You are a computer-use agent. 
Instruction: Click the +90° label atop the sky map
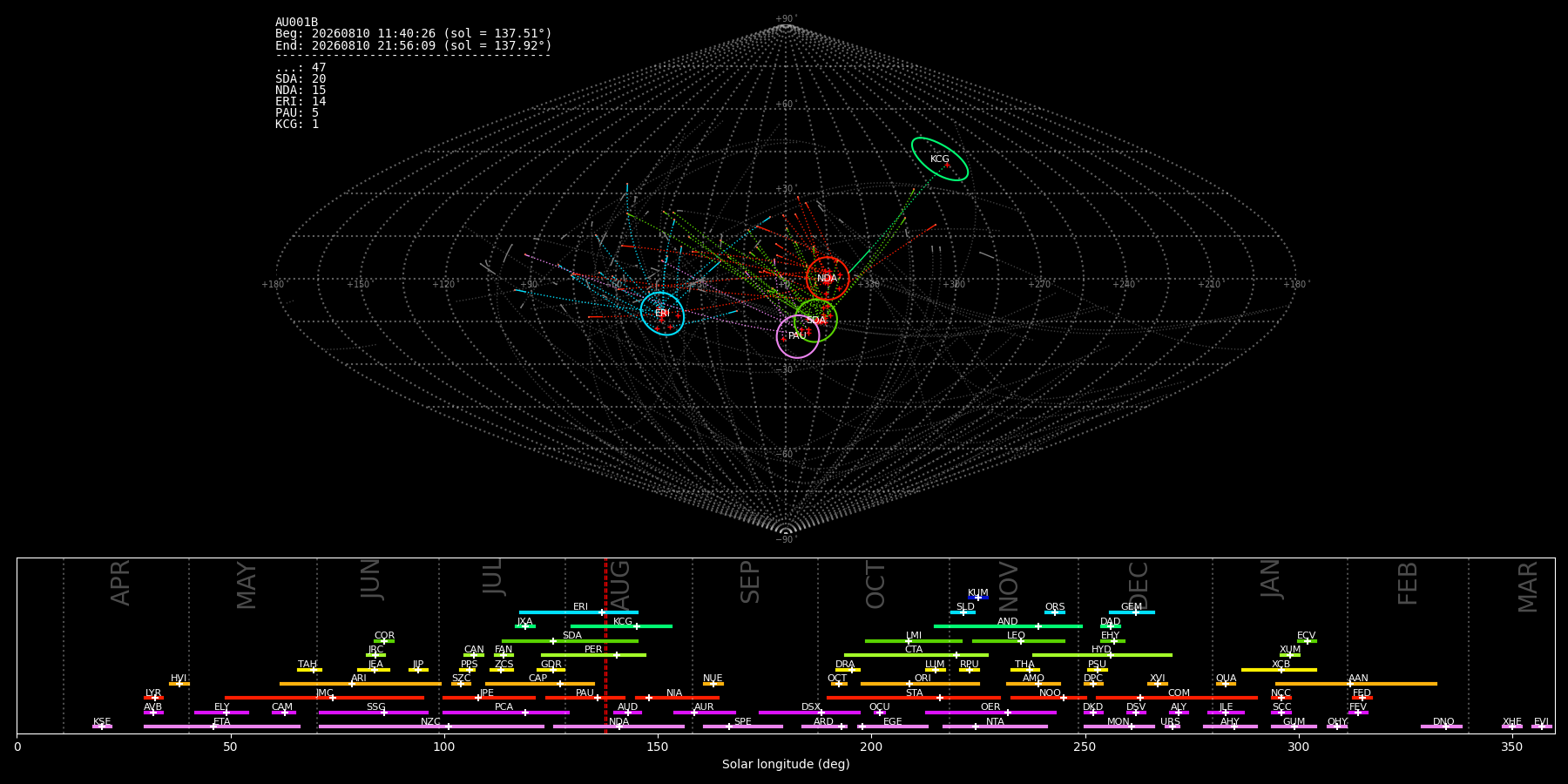pos(786,19)
